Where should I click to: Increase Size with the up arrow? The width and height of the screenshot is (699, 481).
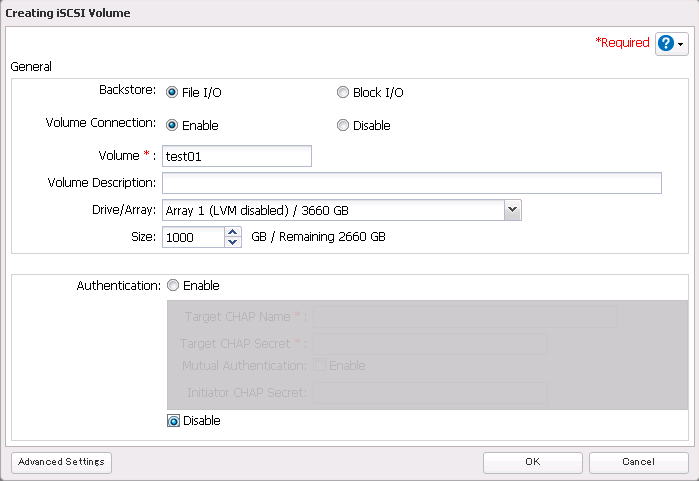[x=233, y=232]
